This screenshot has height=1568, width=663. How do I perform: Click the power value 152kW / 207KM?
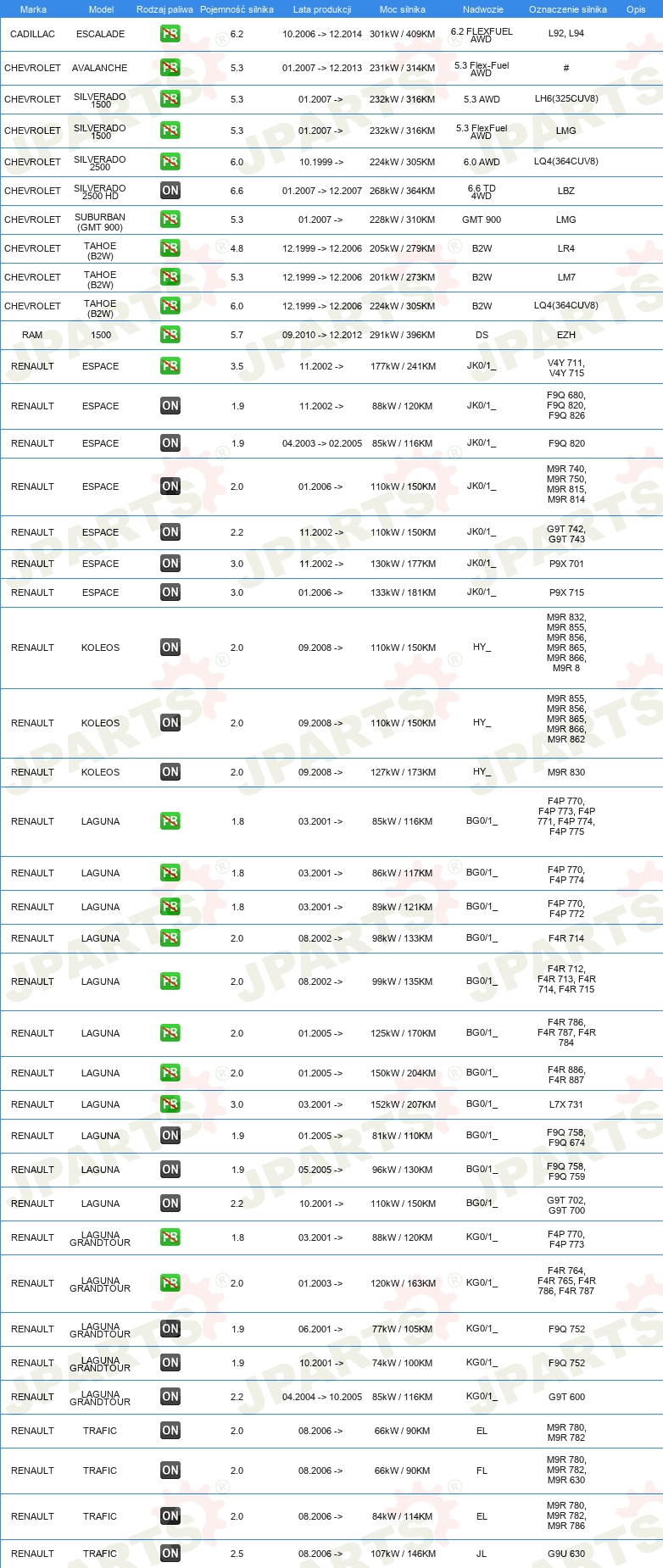tap(403, 1104)
